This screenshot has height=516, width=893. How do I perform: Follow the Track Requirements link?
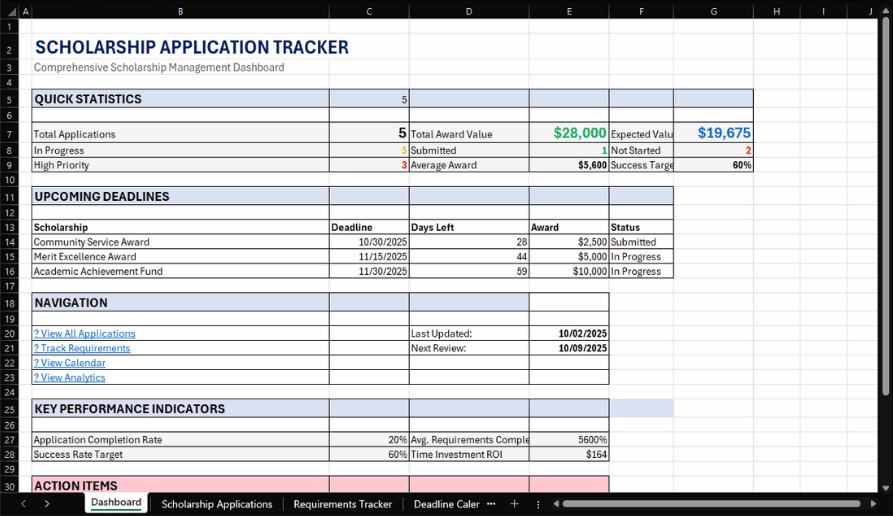point(82,348)
